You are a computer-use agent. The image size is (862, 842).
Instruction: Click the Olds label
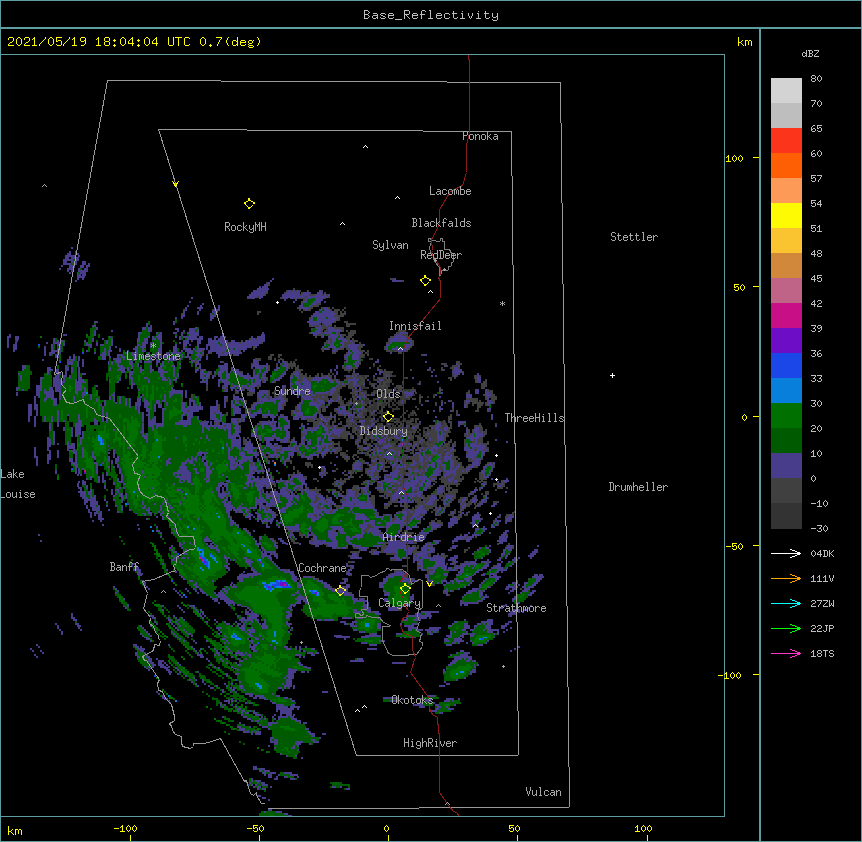tap(388, 394)
